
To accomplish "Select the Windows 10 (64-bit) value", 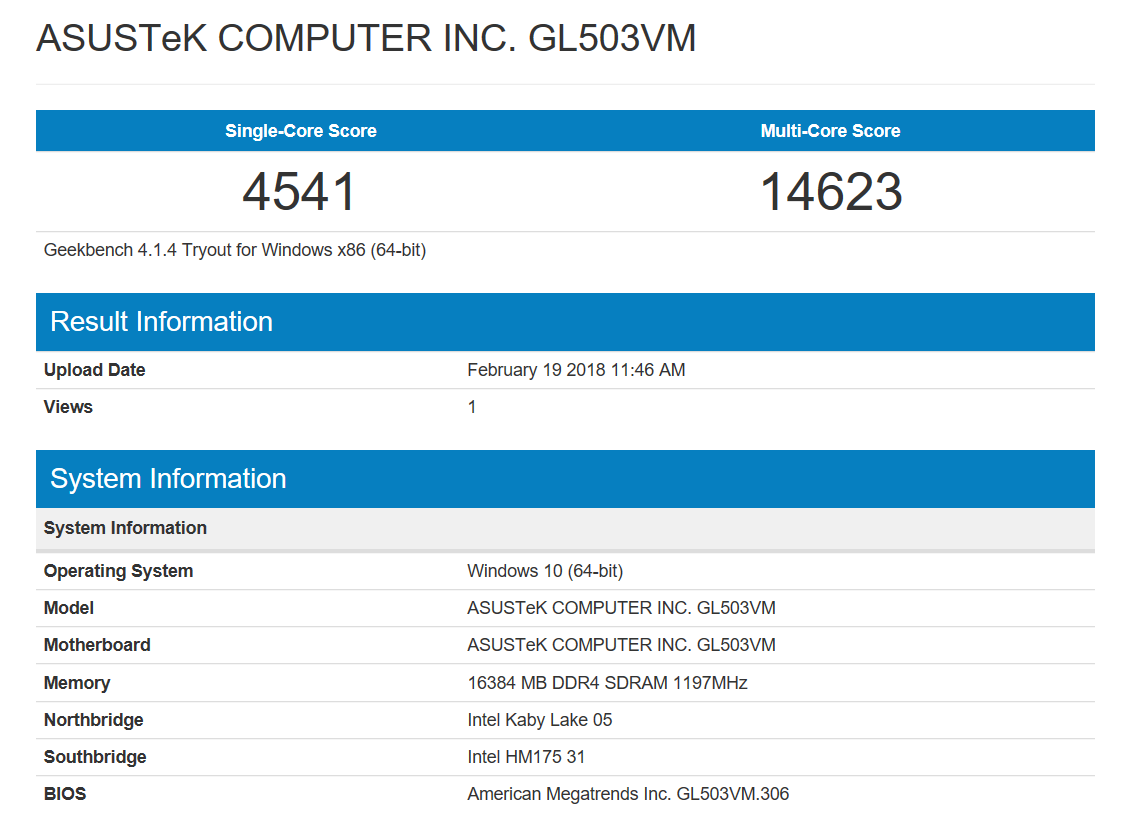I will (545, 571).
